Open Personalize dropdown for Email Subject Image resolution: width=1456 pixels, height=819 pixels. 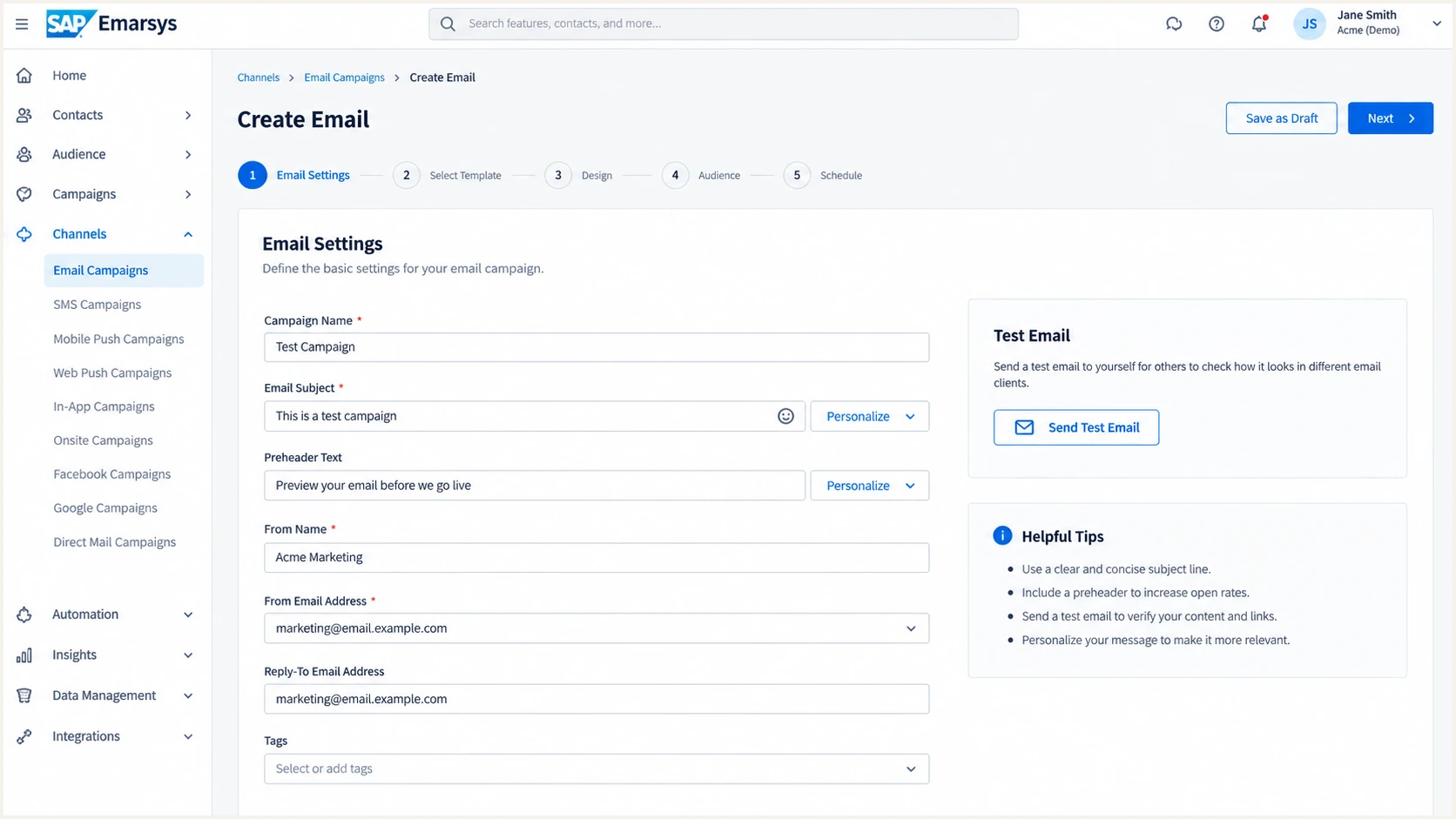point(870,416)
